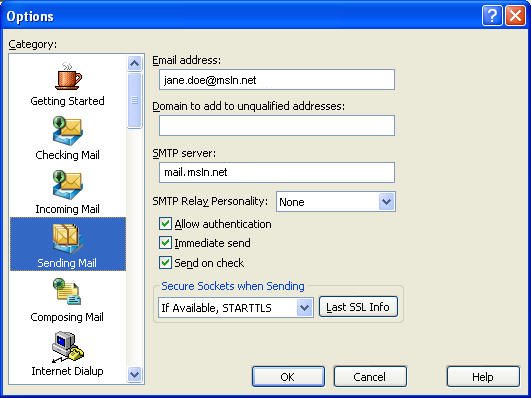This screenshot has height=398, width=531.
Task: Close the Options dialog
Action: coord(515,16)
